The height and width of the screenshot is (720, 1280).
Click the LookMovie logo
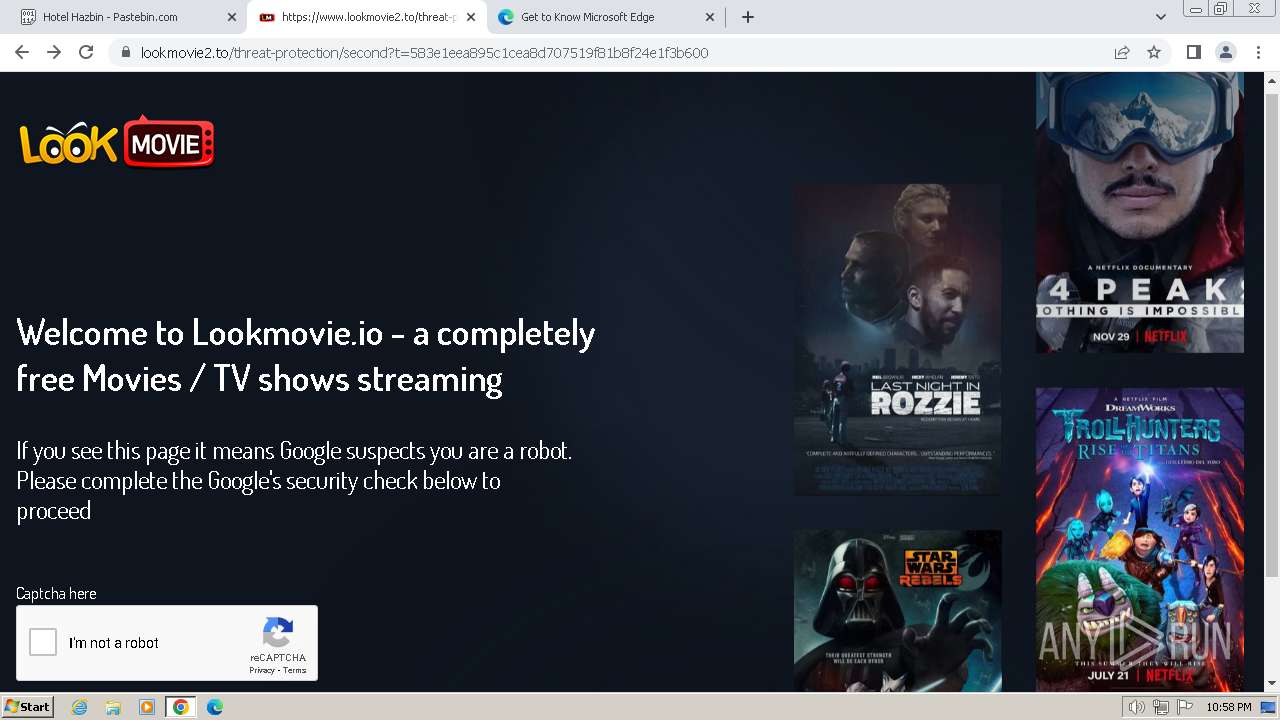[117, 142]
